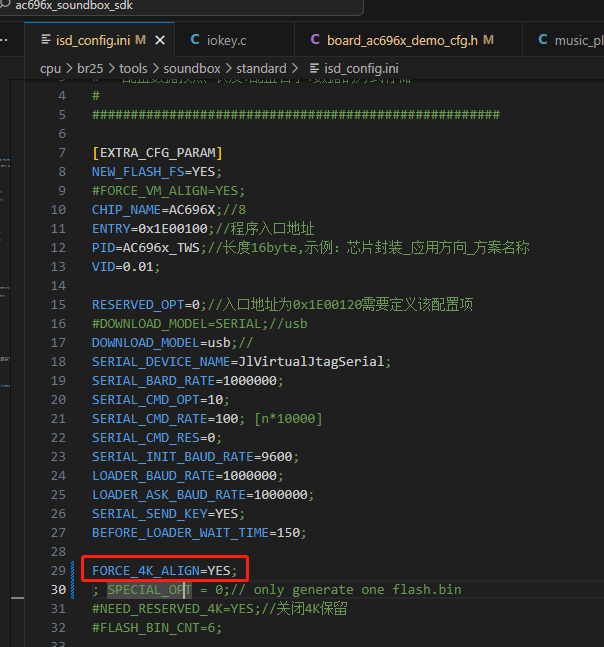Click the [EXTRA_CFG_PARAM] section header
Viewport: 604px width, 647px height.
(157, 153)
